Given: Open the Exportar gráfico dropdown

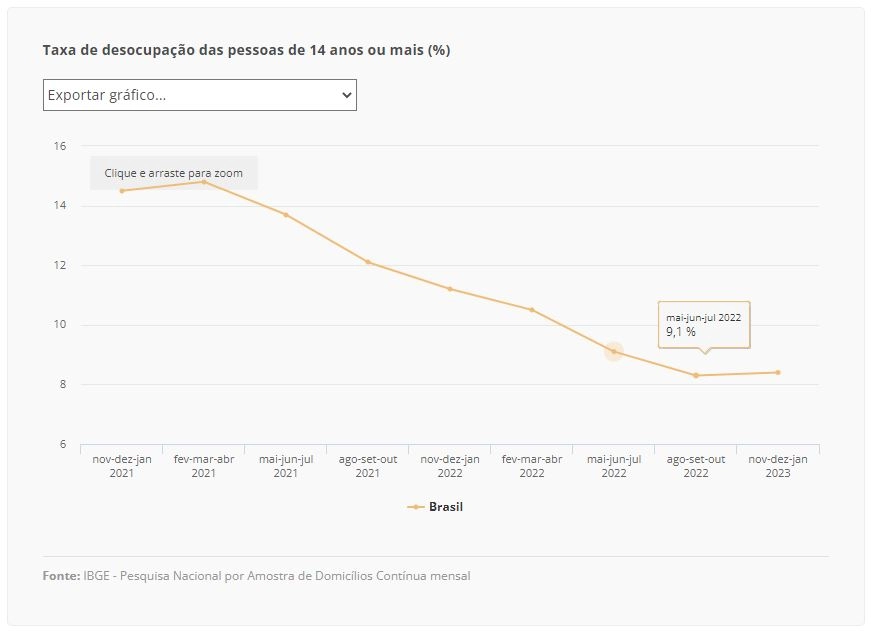Looking at the screenshot, I should pyautogui.click(x=199, y=95).
